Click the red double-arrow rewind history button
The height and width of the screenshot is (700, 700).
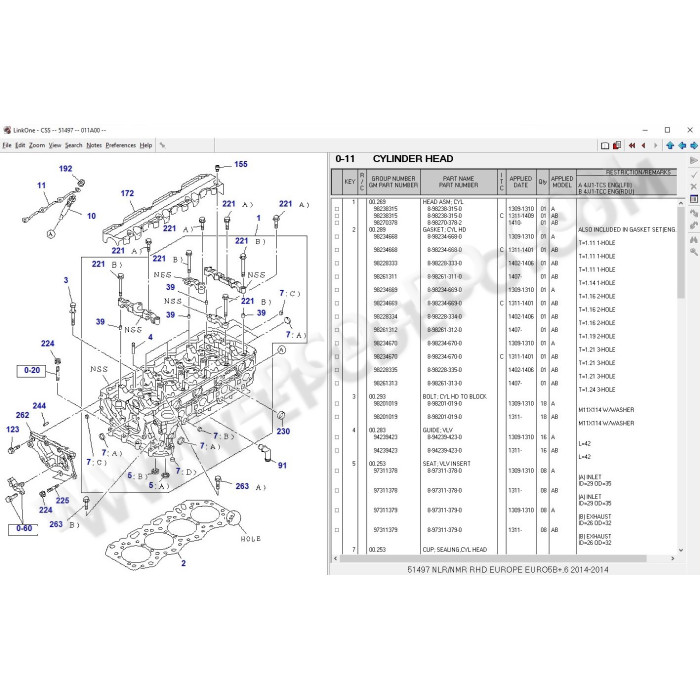tap(632, 146)
